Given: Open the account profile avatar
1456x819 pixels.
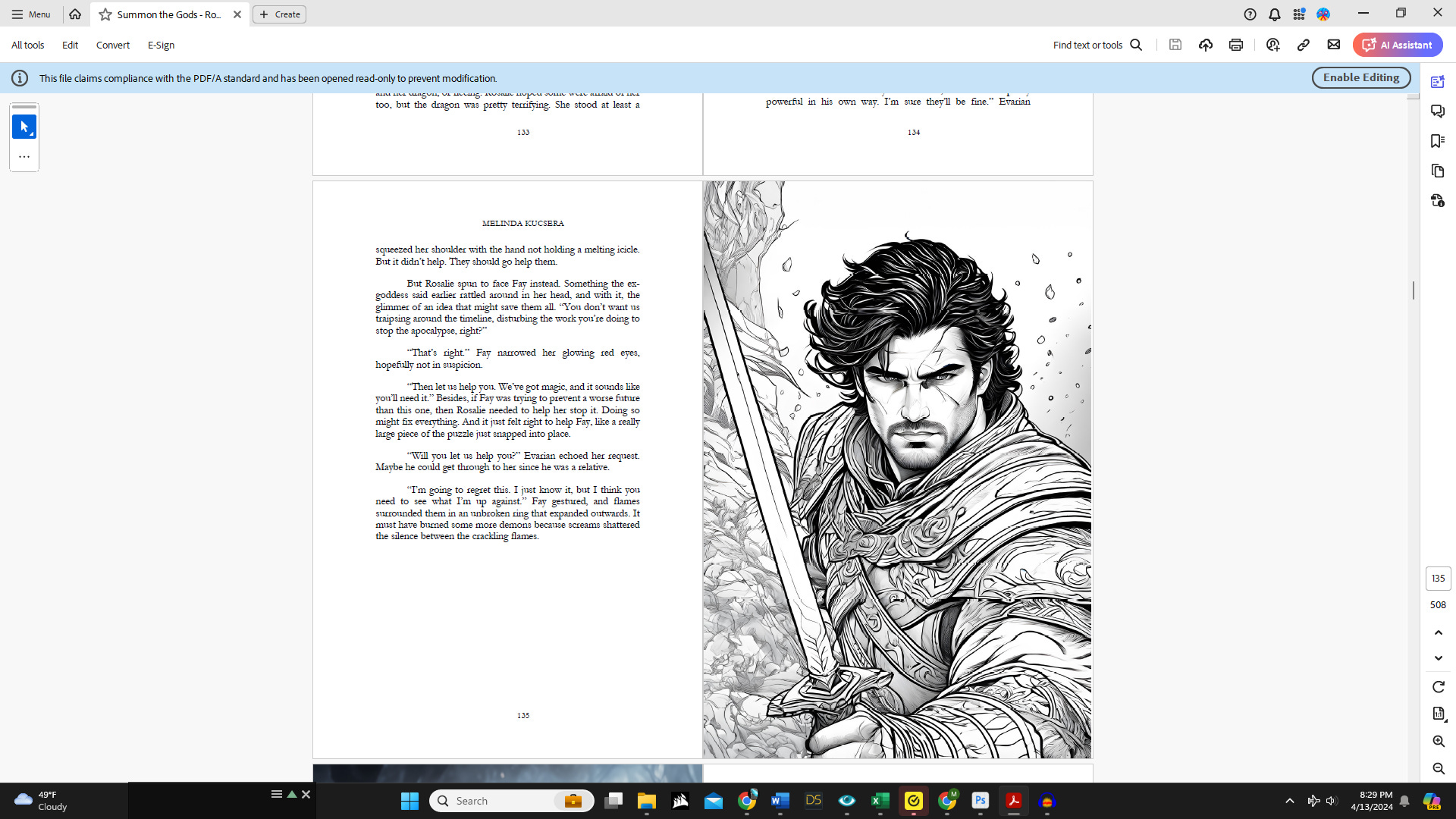Looking at the screenshot, I should point(1323,14).
